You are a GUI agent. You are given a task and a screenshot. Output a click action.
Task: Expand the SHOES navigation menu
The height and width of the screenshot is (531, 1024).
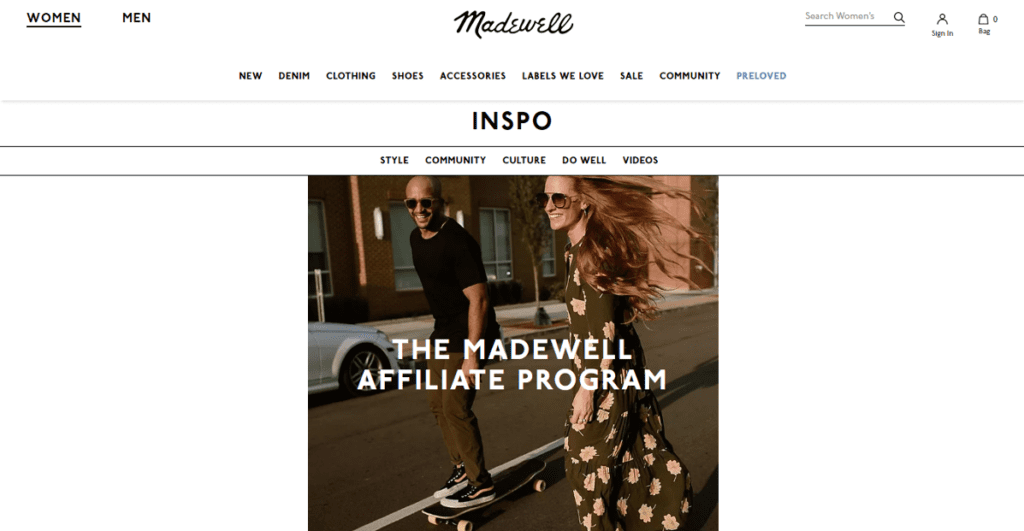click(408, 76)
